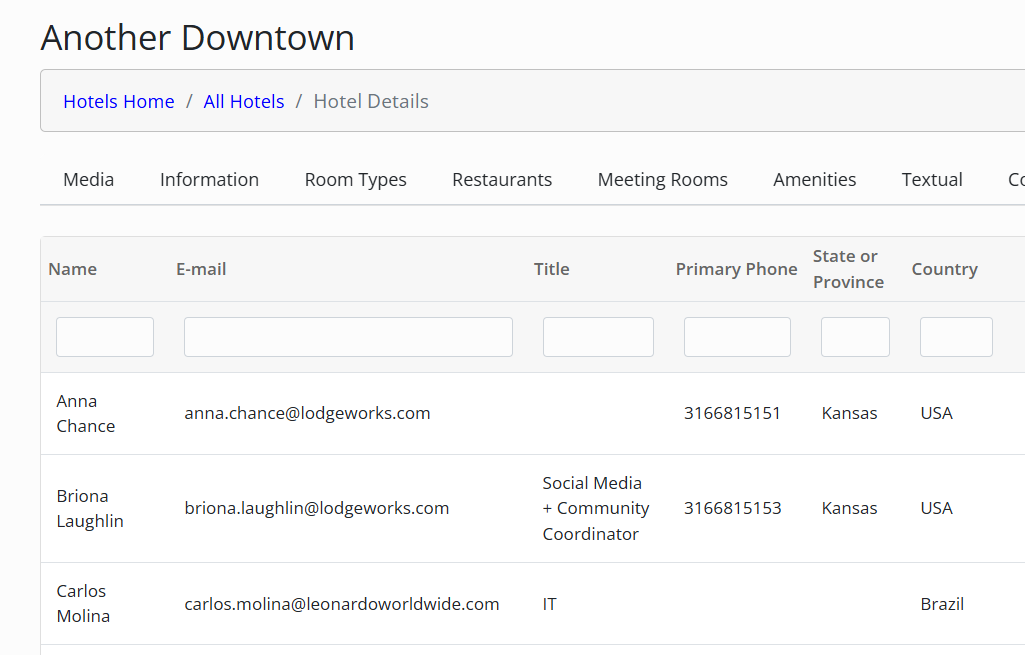Click anna.chance@lodgeworks.com email
Viewport: 1025px width, 655px height.
(307, 413)
